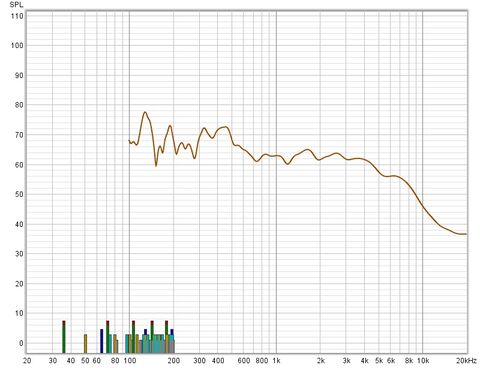Click the SPL axis title label
This screenshot has height=368, width=480.
click(16, 4)
